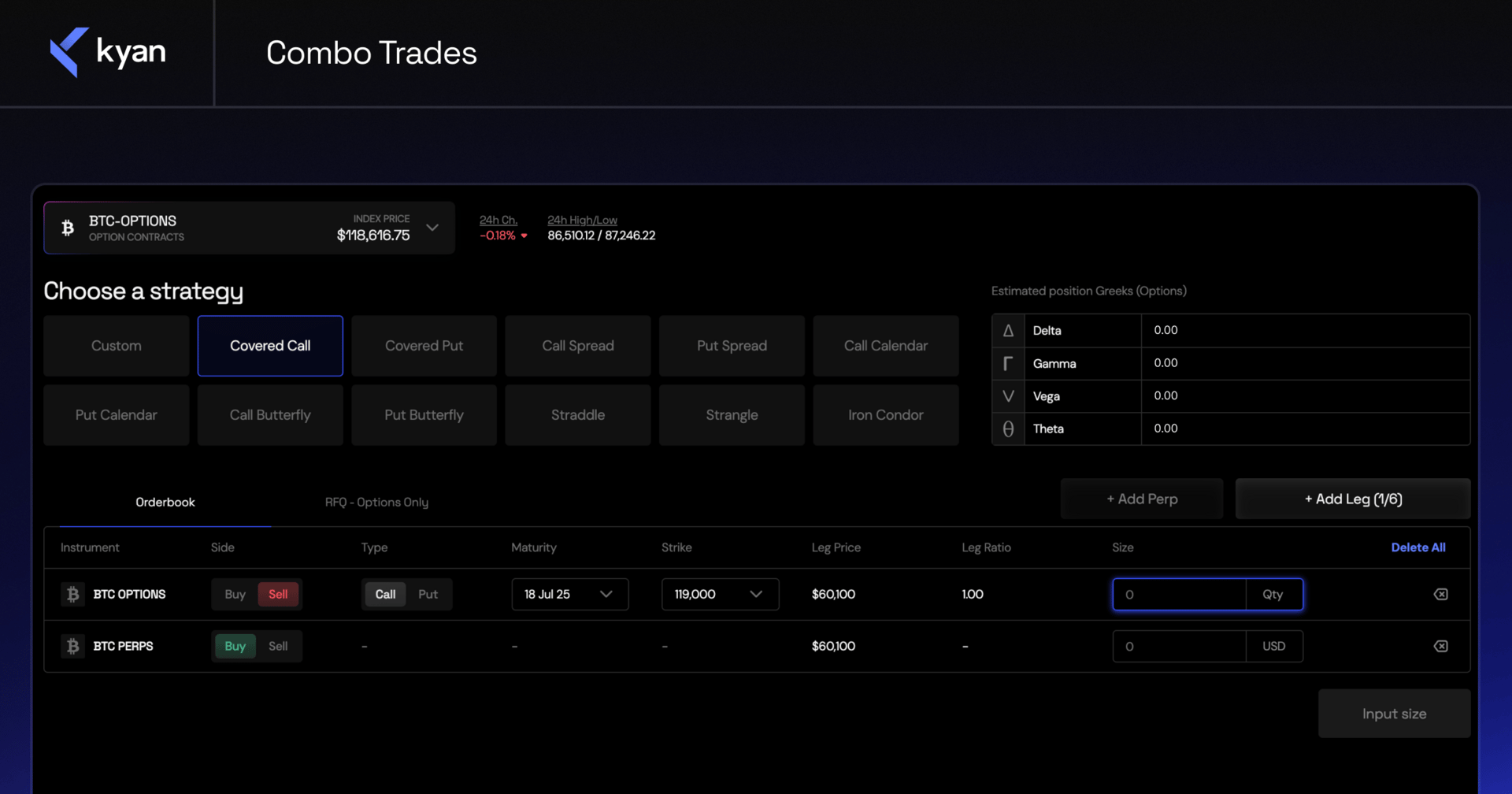Viewport: 1512px width, 794px height.
Task: Choose the Covered Call strategy
Action: pos(270,346)
